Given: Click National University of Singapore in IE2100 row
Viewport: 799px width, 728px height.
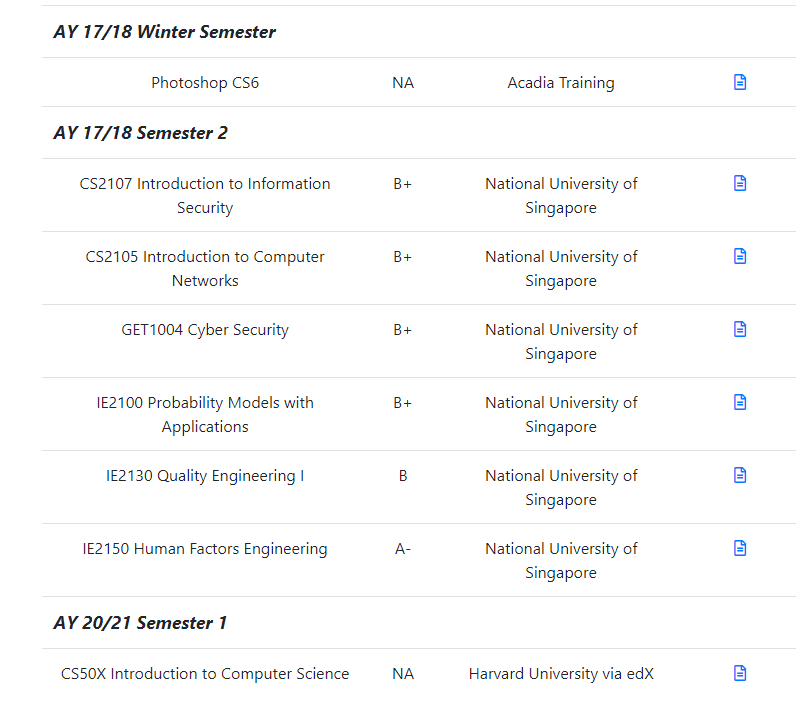Looking at the screenshot, I should tap(561, 414).
